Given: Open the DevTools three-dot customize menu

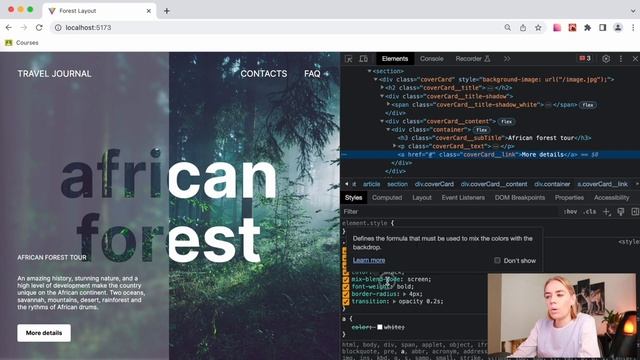Looking at the screenshot, I should (621, 59).
